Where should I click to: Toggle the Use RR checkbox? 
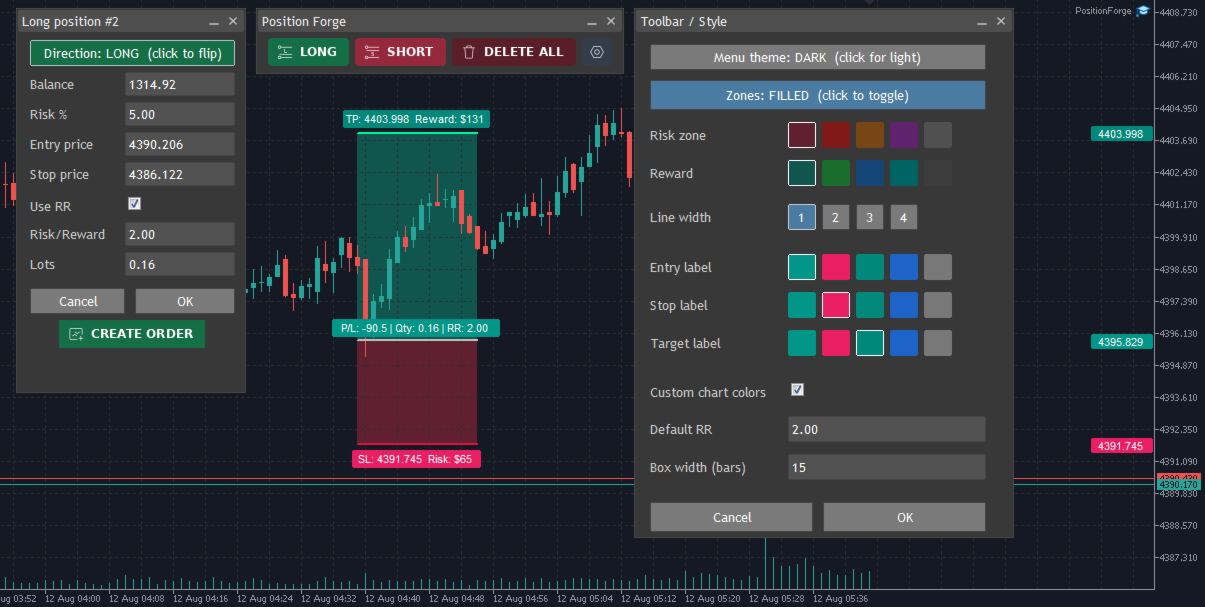(135, 204)
